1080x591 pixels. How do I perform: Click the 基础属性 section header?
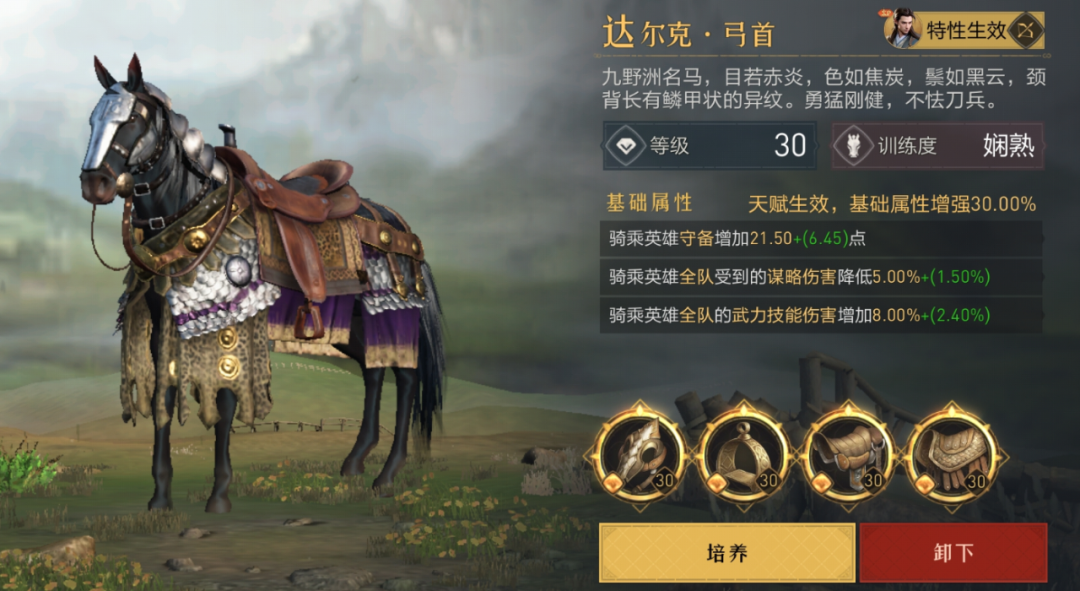click(x=649, y=203)
